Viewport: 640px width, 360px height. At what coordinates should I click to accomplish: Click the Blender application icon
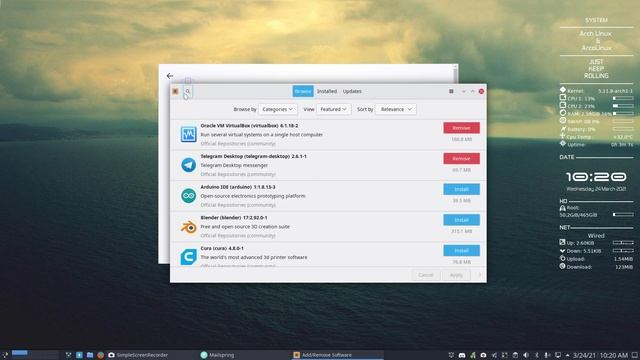[188, 227]
